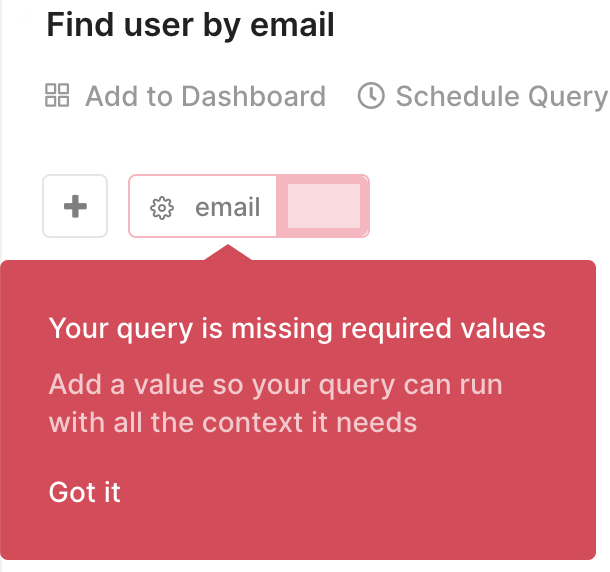The image size is (610, 572).
Task: Click the clock icon for scheduling
Action: (371, 95)
